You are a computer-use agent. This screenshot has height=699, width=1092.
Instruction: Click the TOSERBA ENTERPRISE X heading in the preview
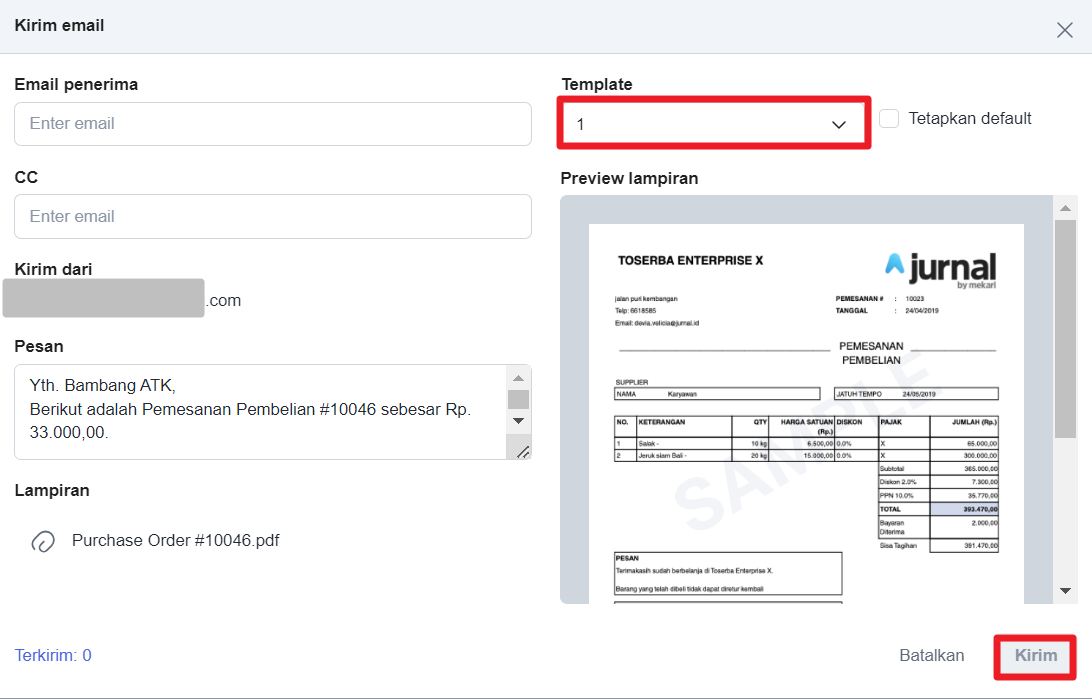[x=690, y=260]
